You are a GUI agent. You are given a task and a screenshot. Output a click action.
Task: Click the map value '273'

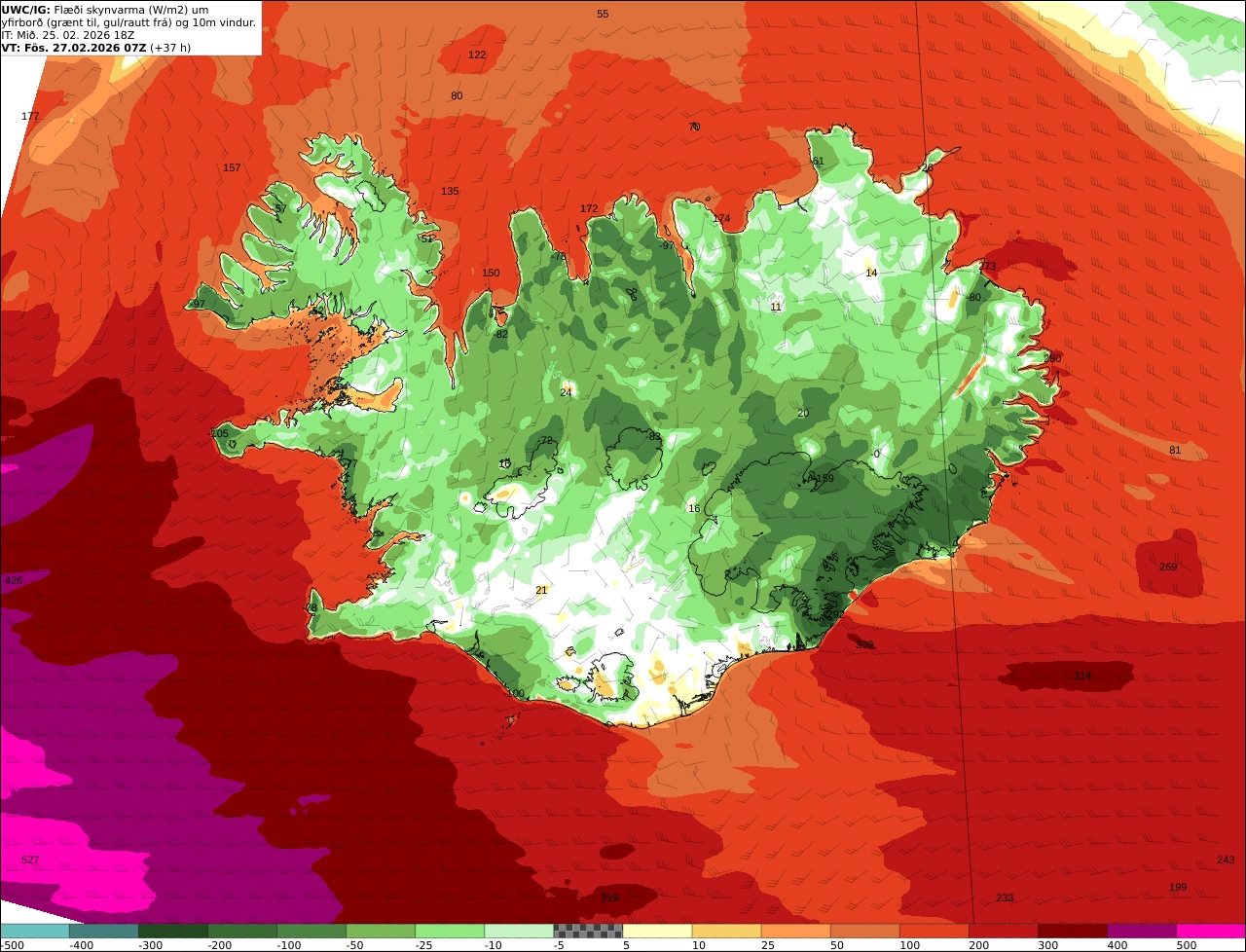[987, 266]
